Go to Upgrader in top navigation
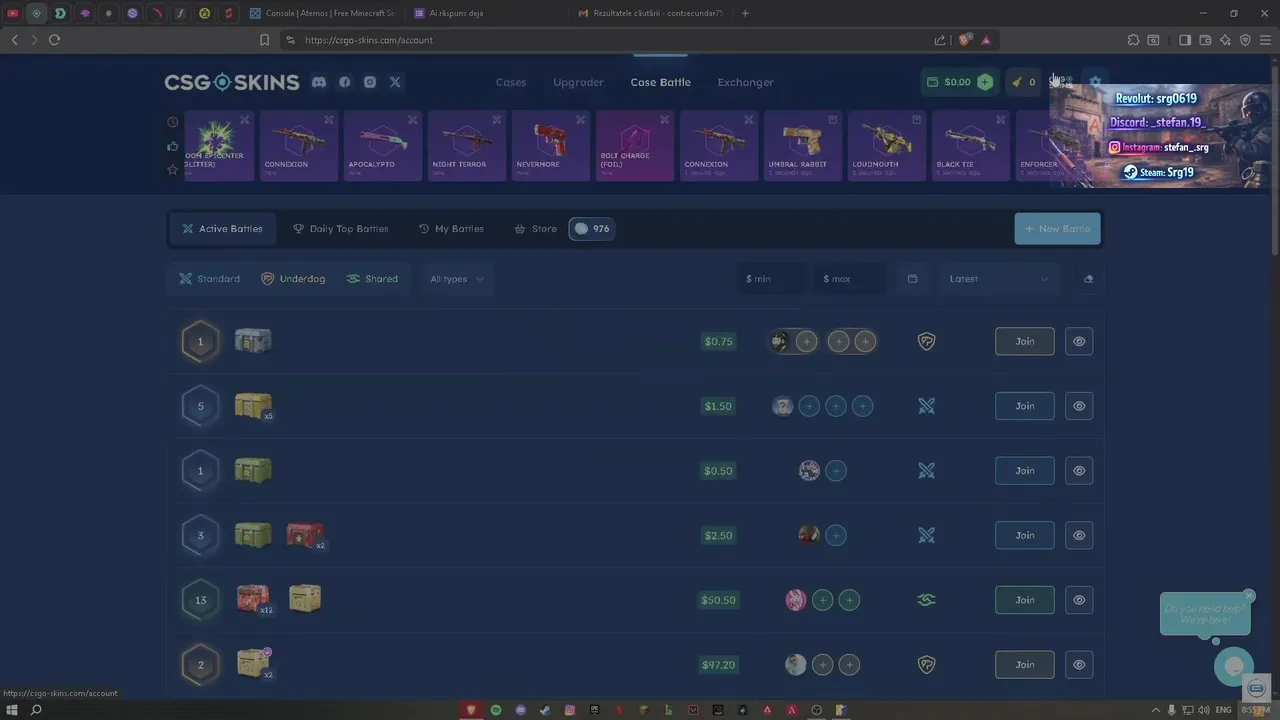 coord(578,82)
